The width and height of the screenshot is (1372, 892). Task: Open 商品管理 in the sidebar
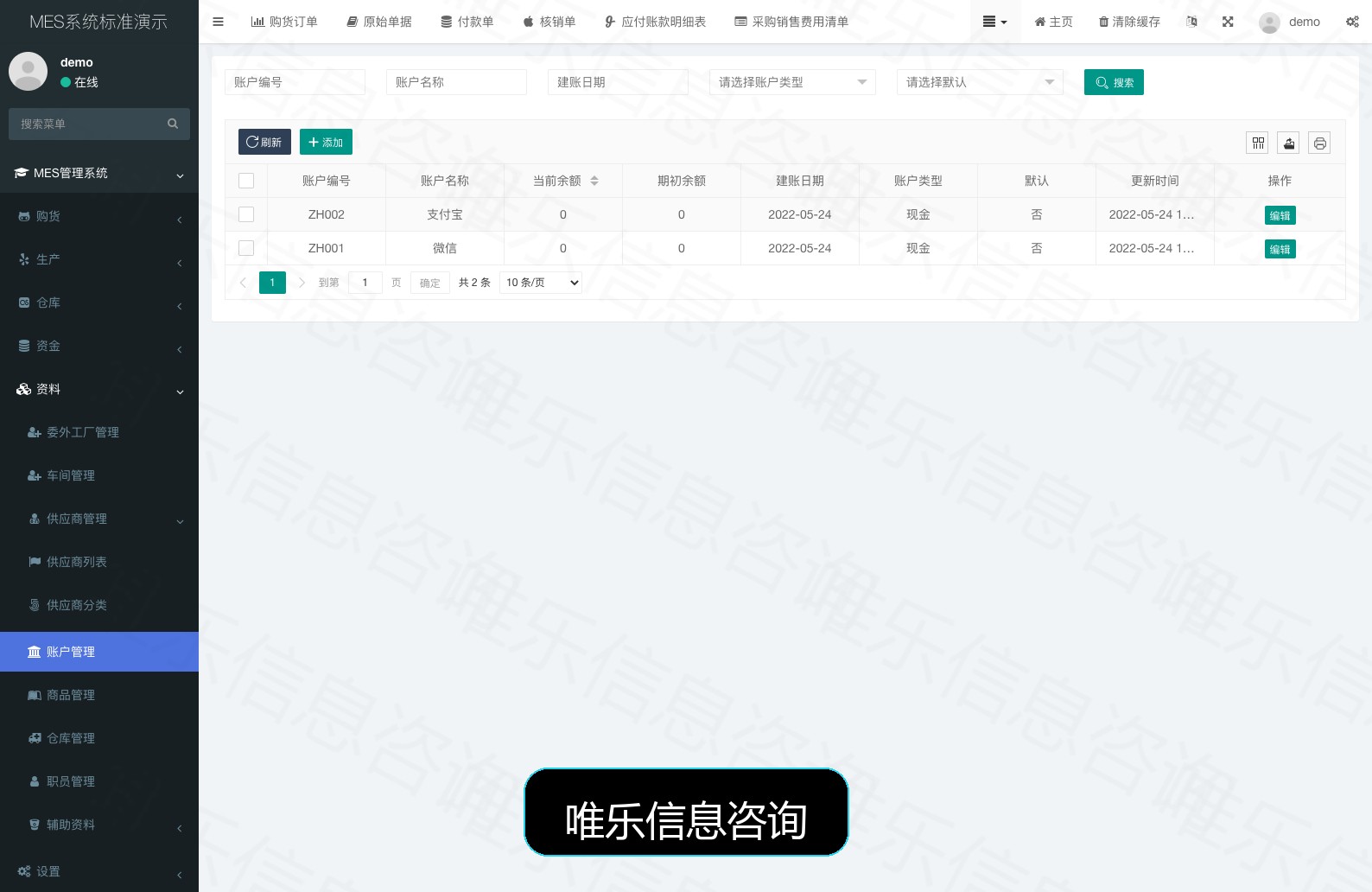[99, 695]
